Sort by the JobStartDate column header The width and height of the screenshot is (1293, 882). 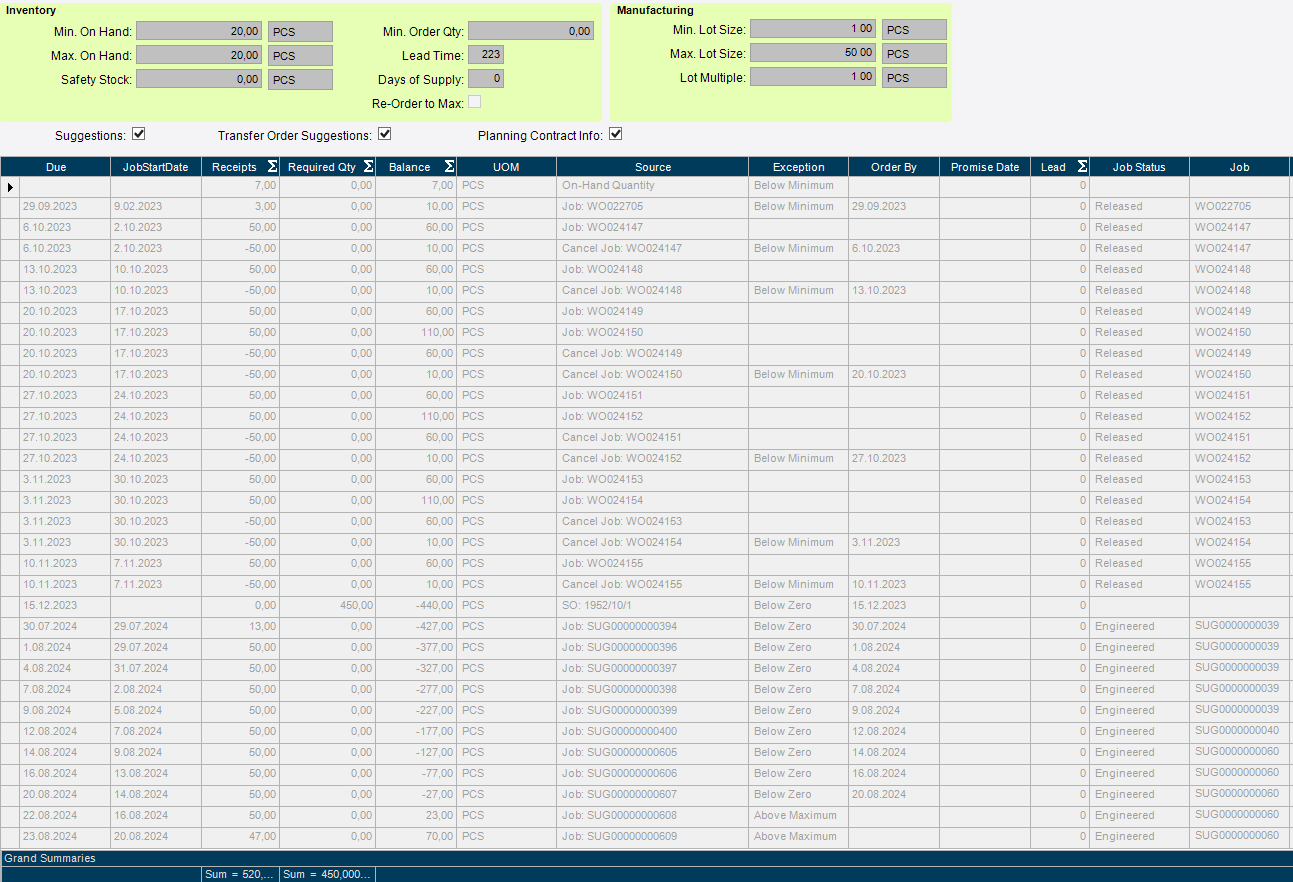156,167
